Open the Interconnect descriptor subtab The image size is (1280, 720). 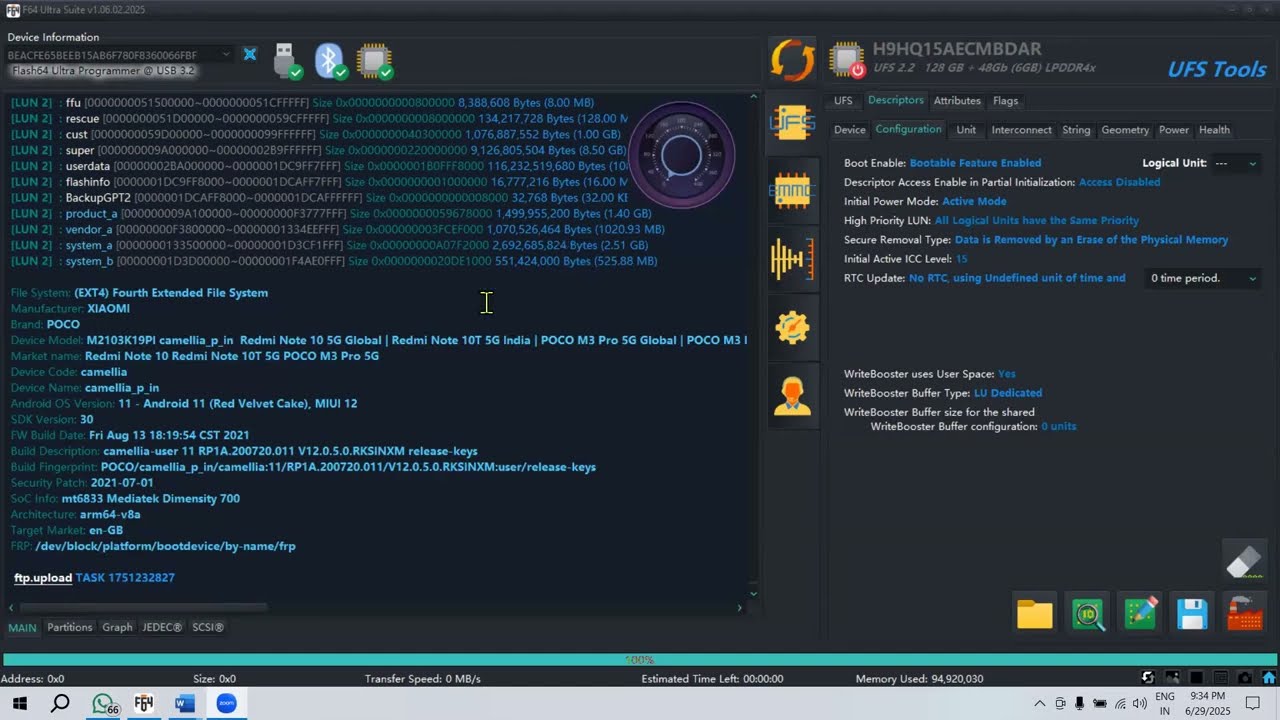(x=1021, y=130)
